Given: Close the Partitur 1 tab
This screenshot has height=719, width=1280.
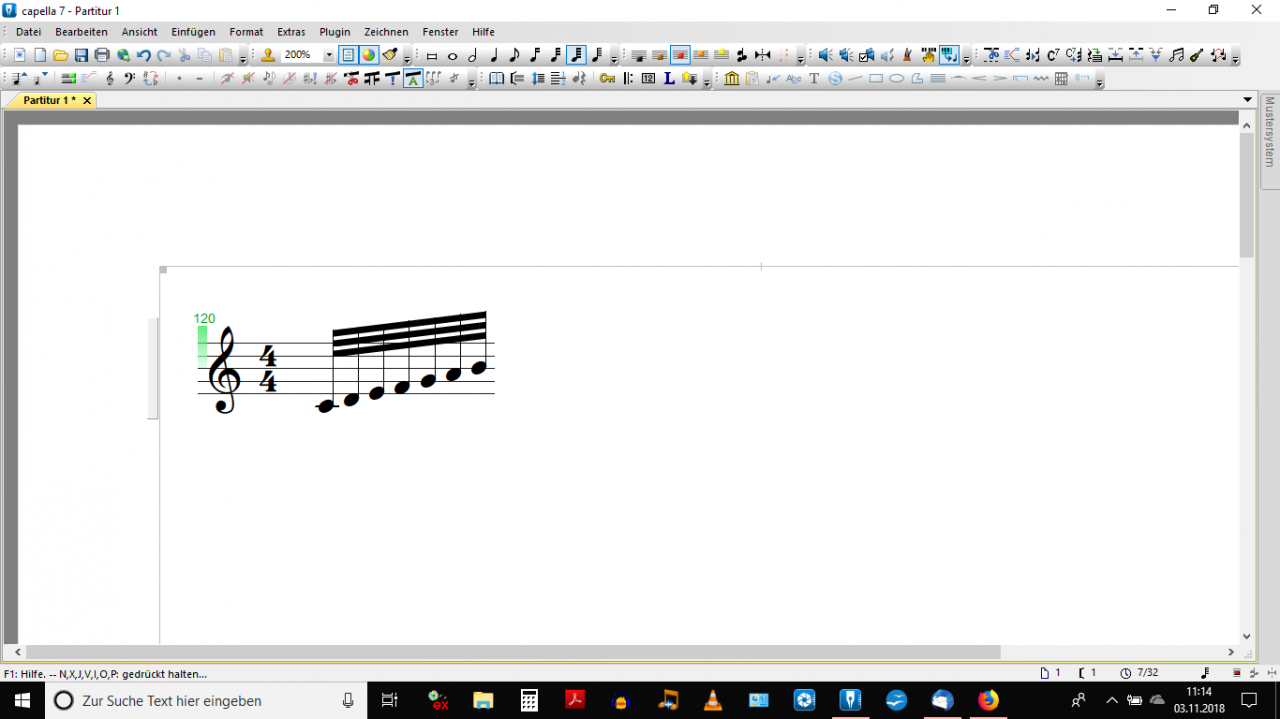Looking at the screenshot, I should (x=87, y=100).
